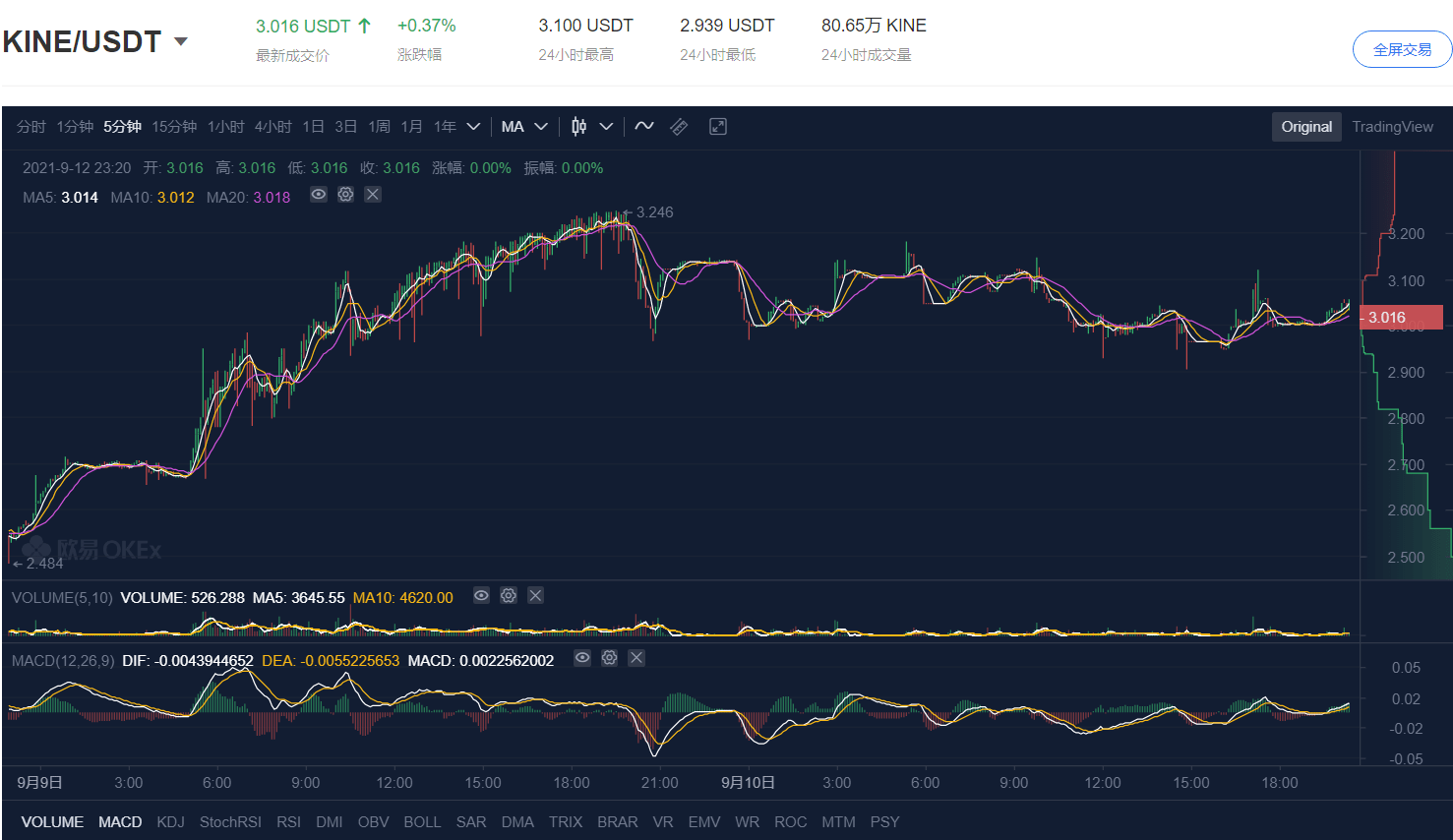This screenshot has height=840, width=1453.
Task: Enable the BRAR sub-indicator
Action: coord(618,822)
